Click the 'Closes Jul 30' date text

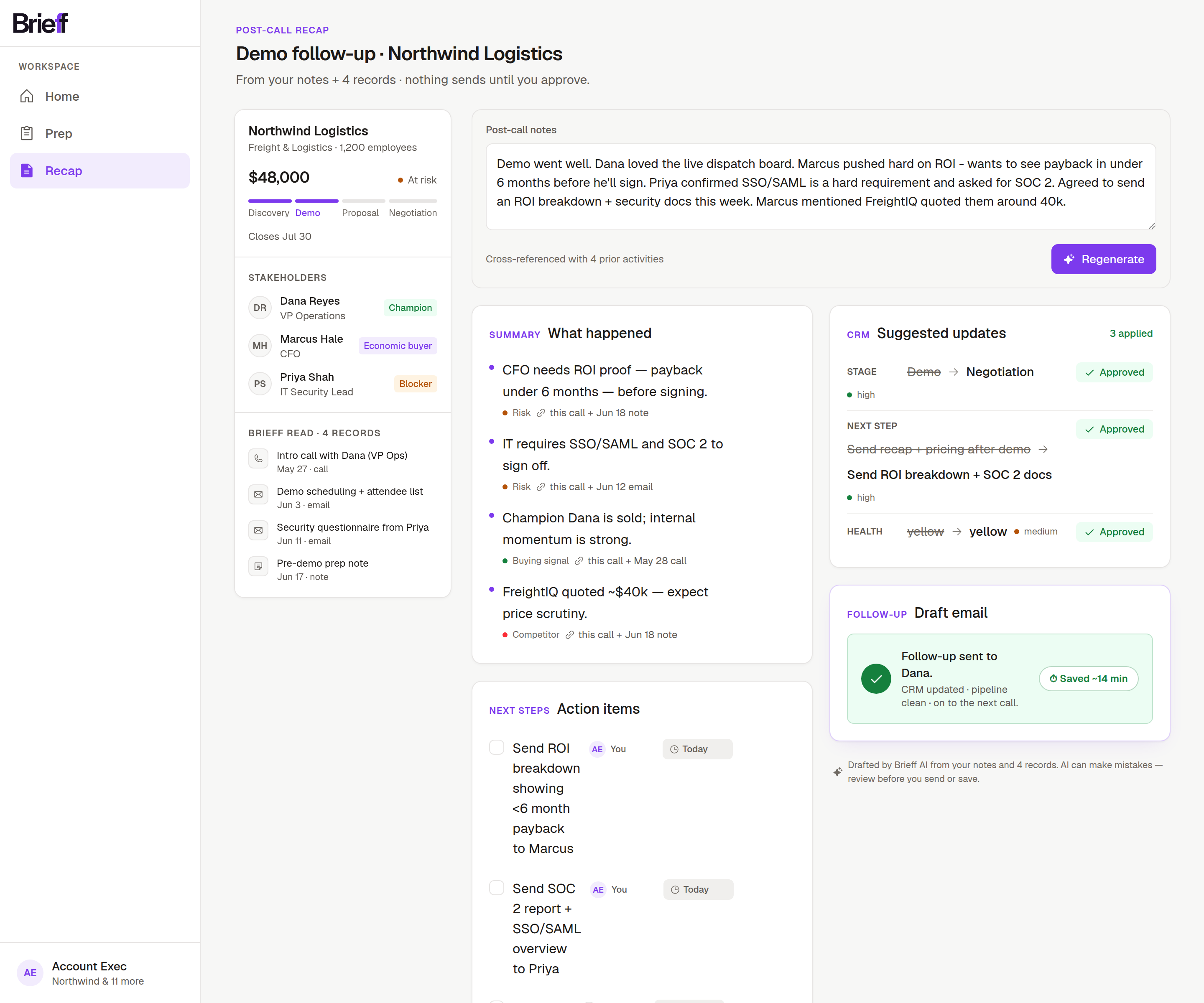coord(280,237)
